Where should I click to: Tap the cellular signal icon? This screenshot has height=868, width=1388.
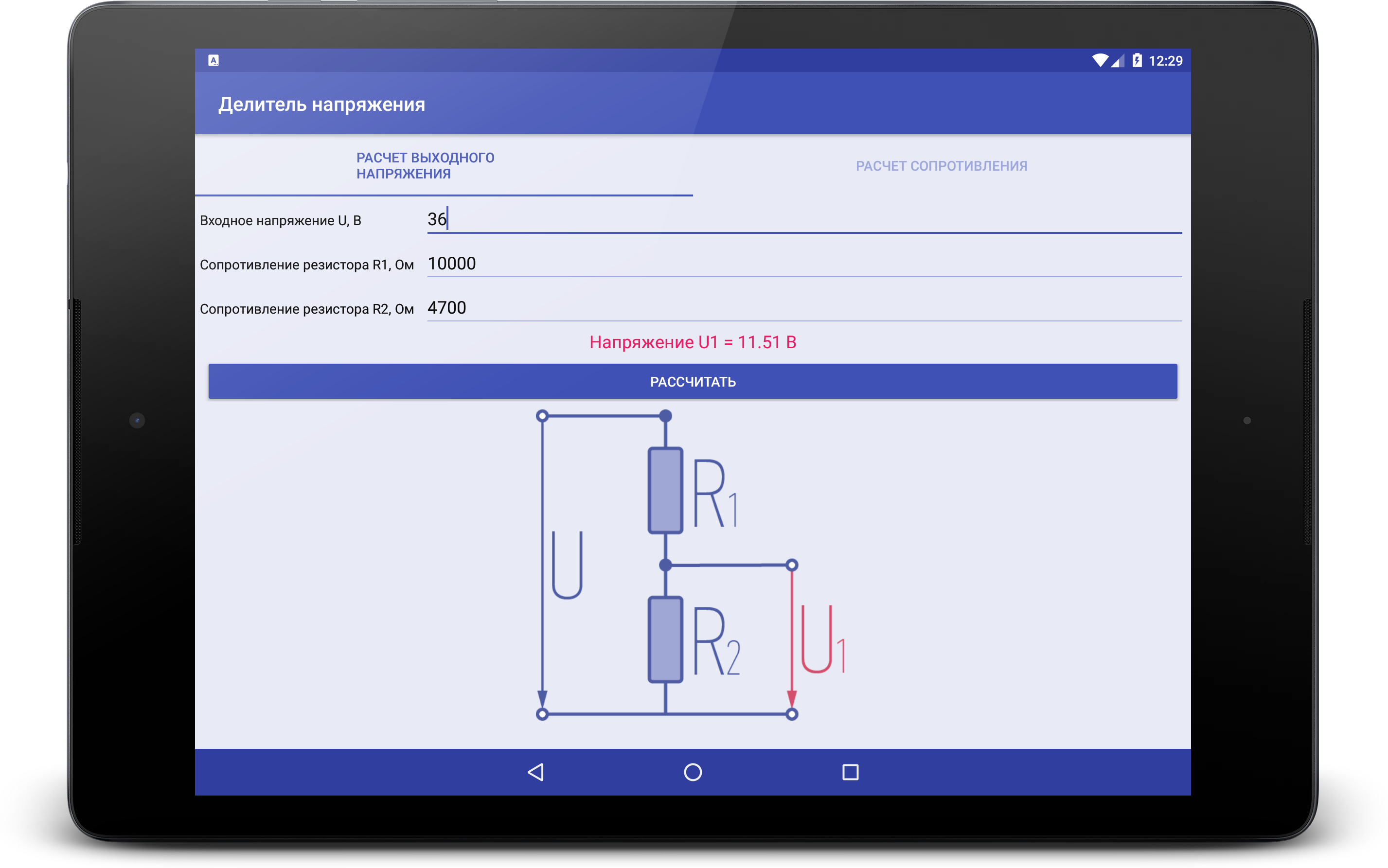1117,61
